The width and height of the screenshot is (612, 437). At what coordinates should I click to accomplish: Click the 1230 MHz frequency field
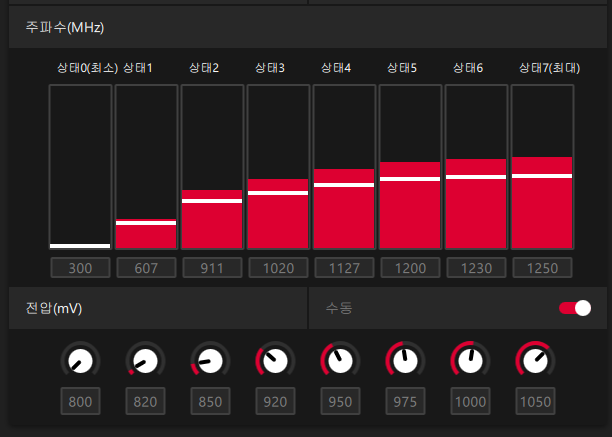pyautogui.click(x=476, y=268)
